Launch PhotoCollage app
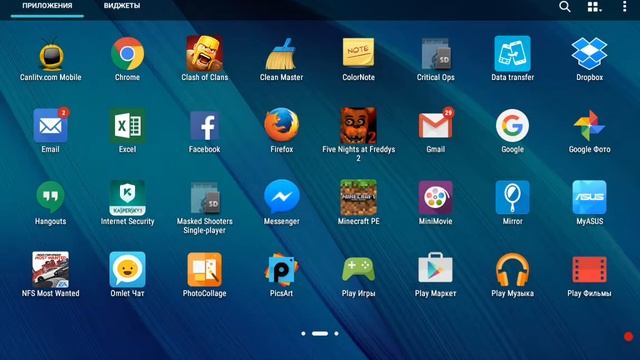This screenshot has width=640, height=360. pyautogui.click(x=204, y=269)
